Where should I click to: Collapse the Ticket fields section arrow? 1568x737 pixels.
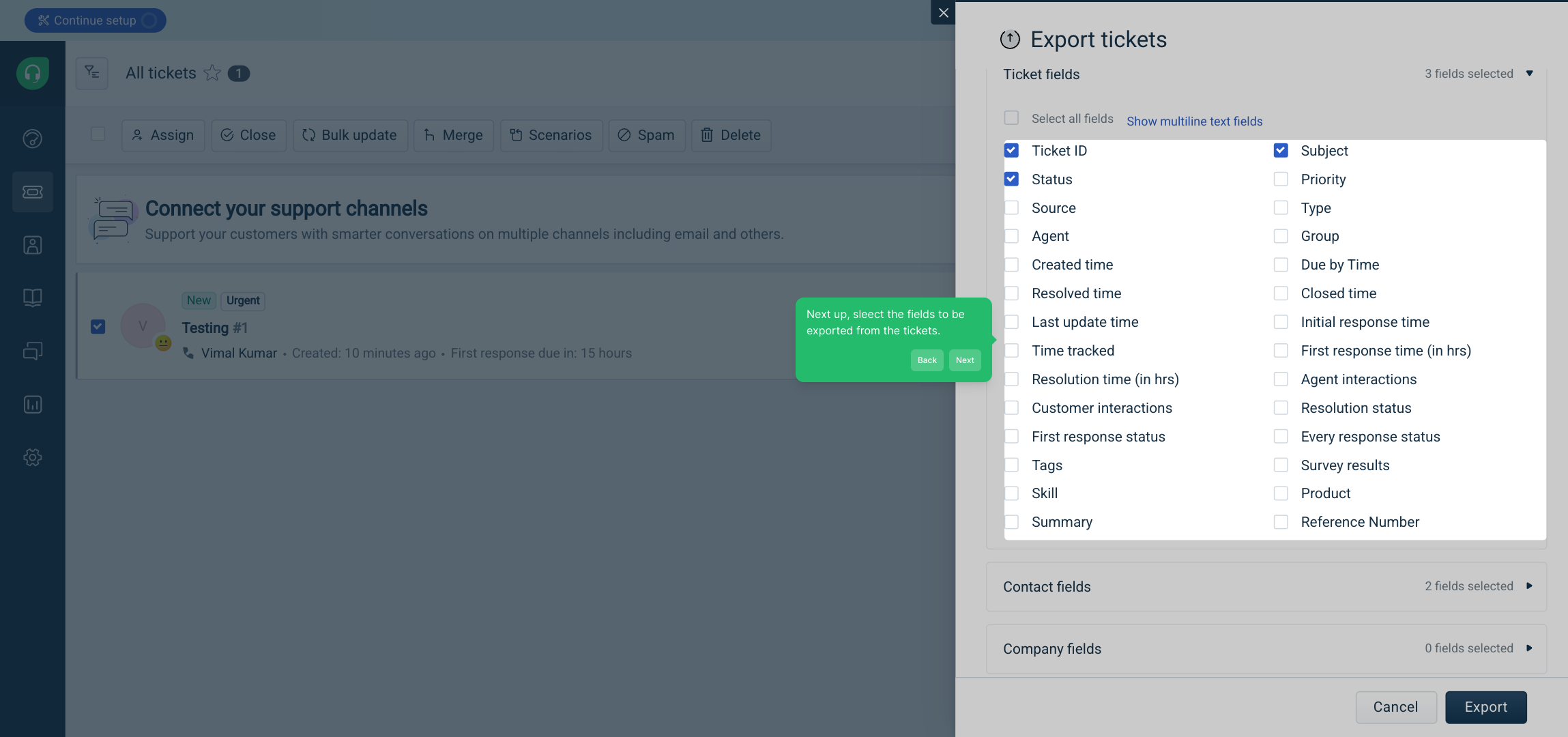tap(1529, 74)
